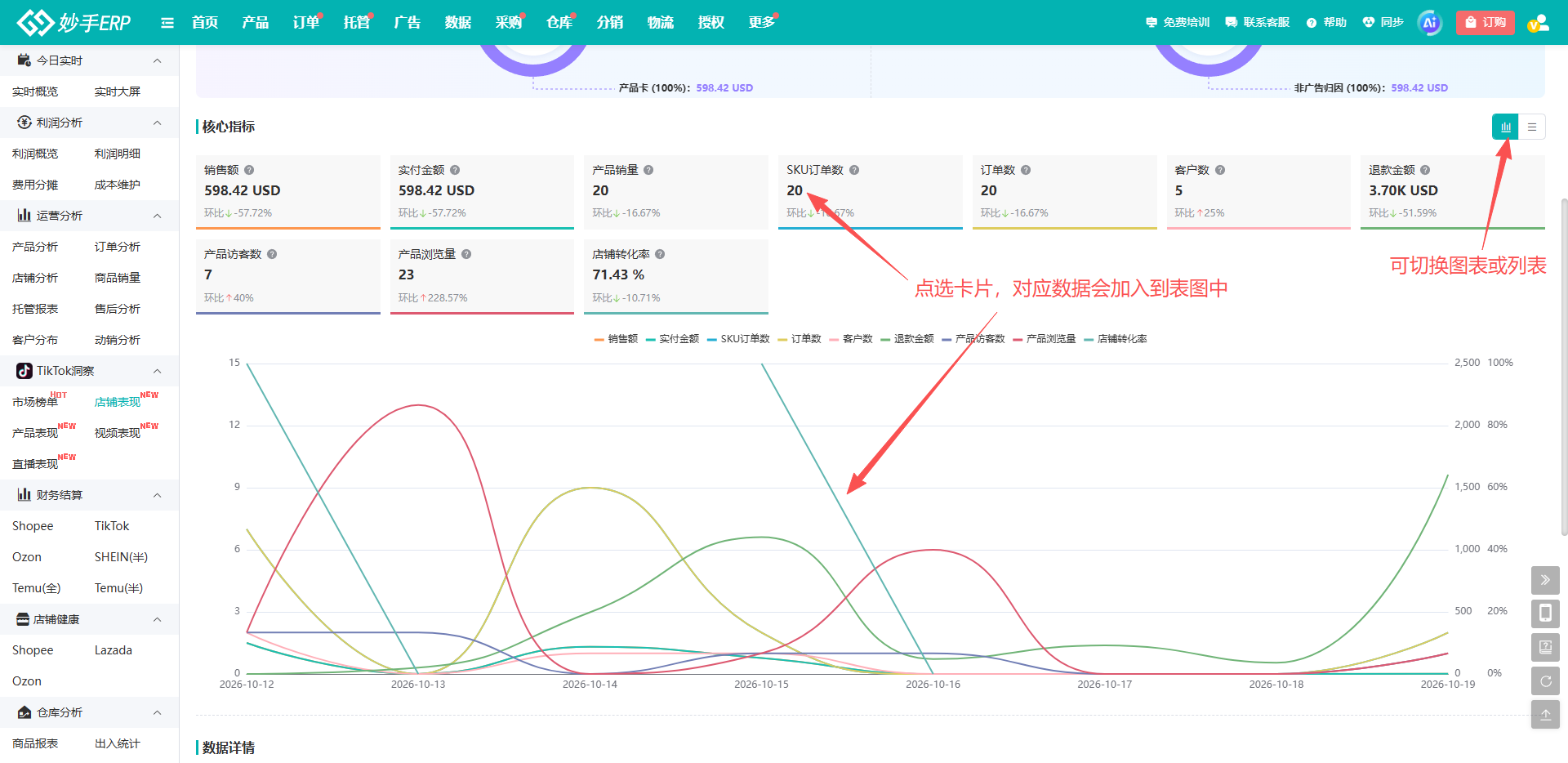
Task: Collapse the 今日实时 sidebar section
Action: [157, 60]
